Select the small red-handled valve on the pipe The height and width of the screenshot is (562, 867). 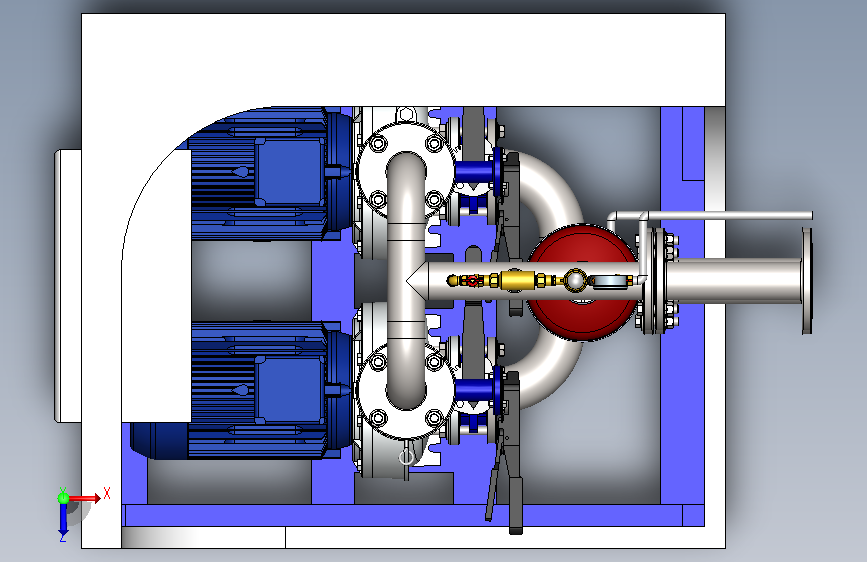pos(472,280)
